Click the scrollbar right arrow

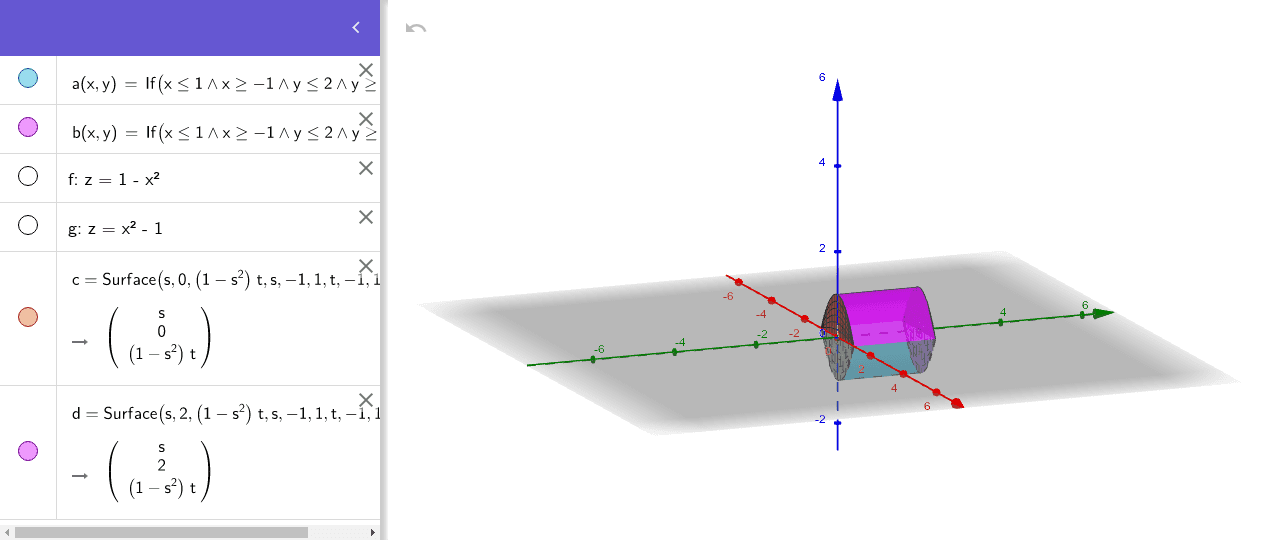(x=373, y=532)
